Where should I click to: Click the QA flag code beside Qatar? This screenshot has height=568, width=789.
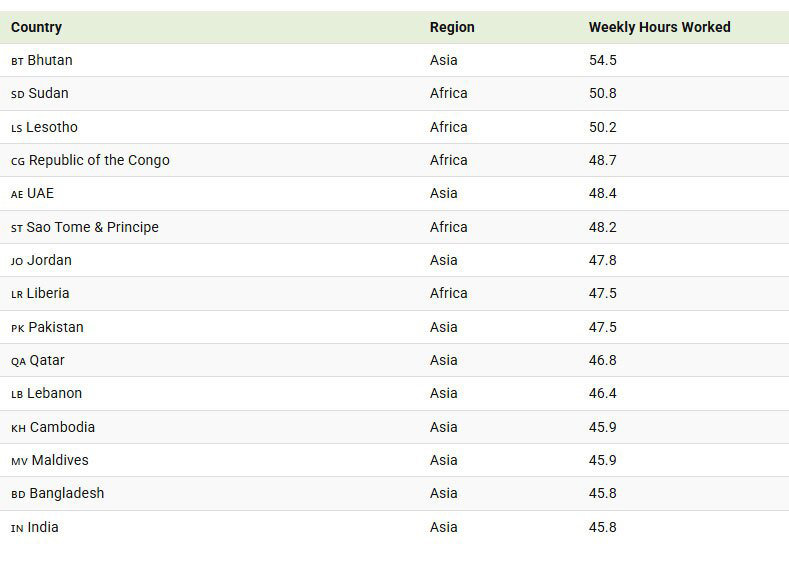(x=18, y=361)
